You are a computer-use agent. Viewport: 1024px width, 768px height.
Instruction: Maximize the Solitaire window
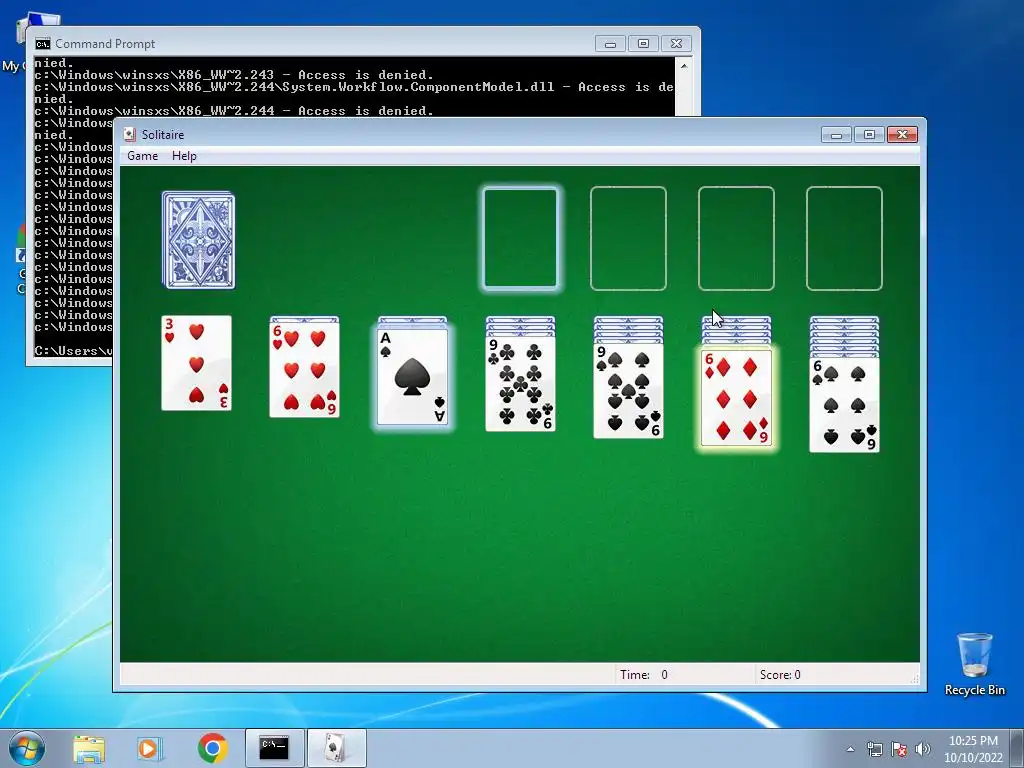pos(869,135)
